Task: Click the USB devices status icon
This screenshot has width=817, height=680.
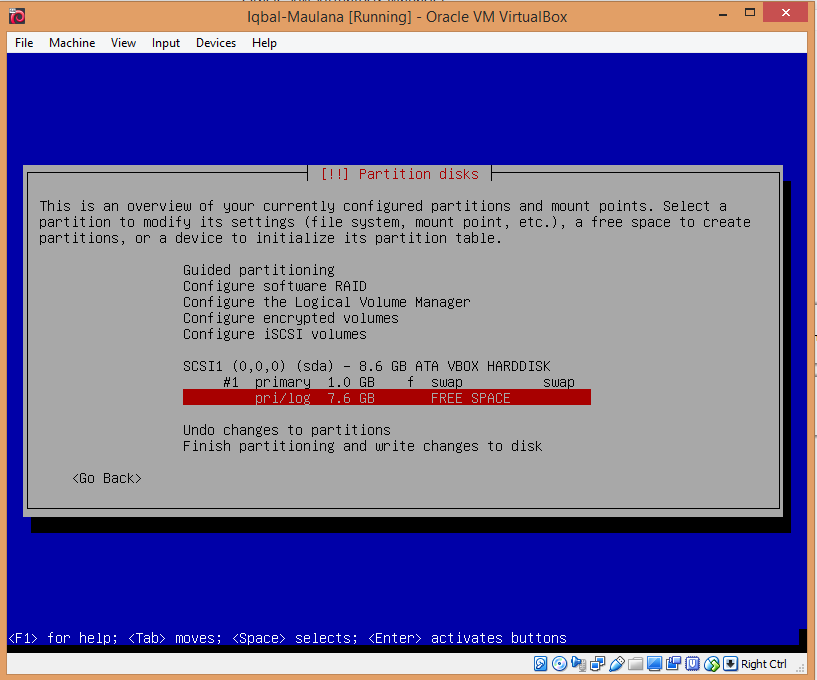Action: [x=617, y=664]
